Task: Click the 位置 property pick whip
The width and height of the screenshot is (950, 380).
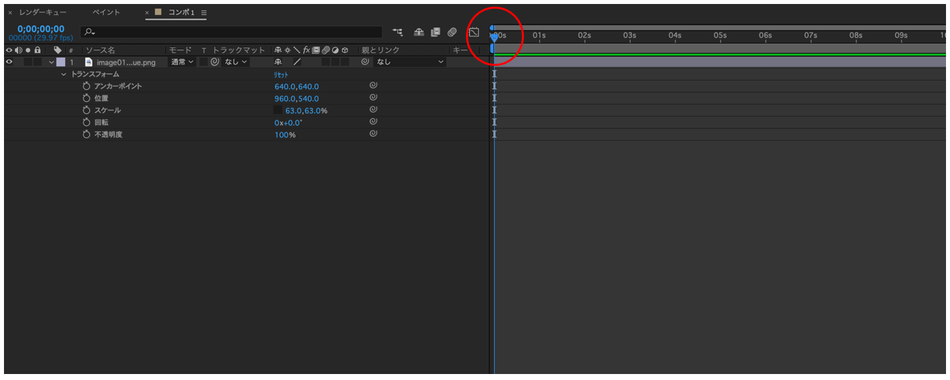Action: pyautogui.click(x=373, y=98)
